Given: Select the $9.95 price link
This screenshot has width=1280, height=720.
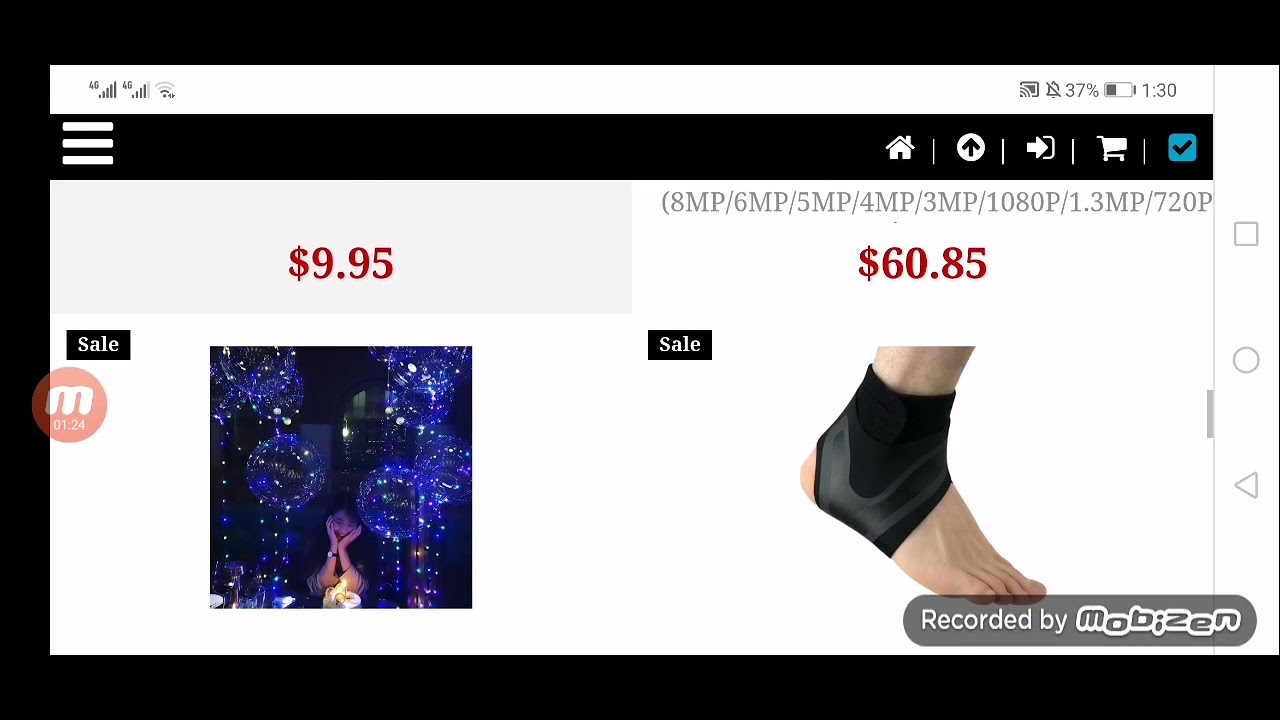Looking at the screenshot, I should (x=341, y=264).
